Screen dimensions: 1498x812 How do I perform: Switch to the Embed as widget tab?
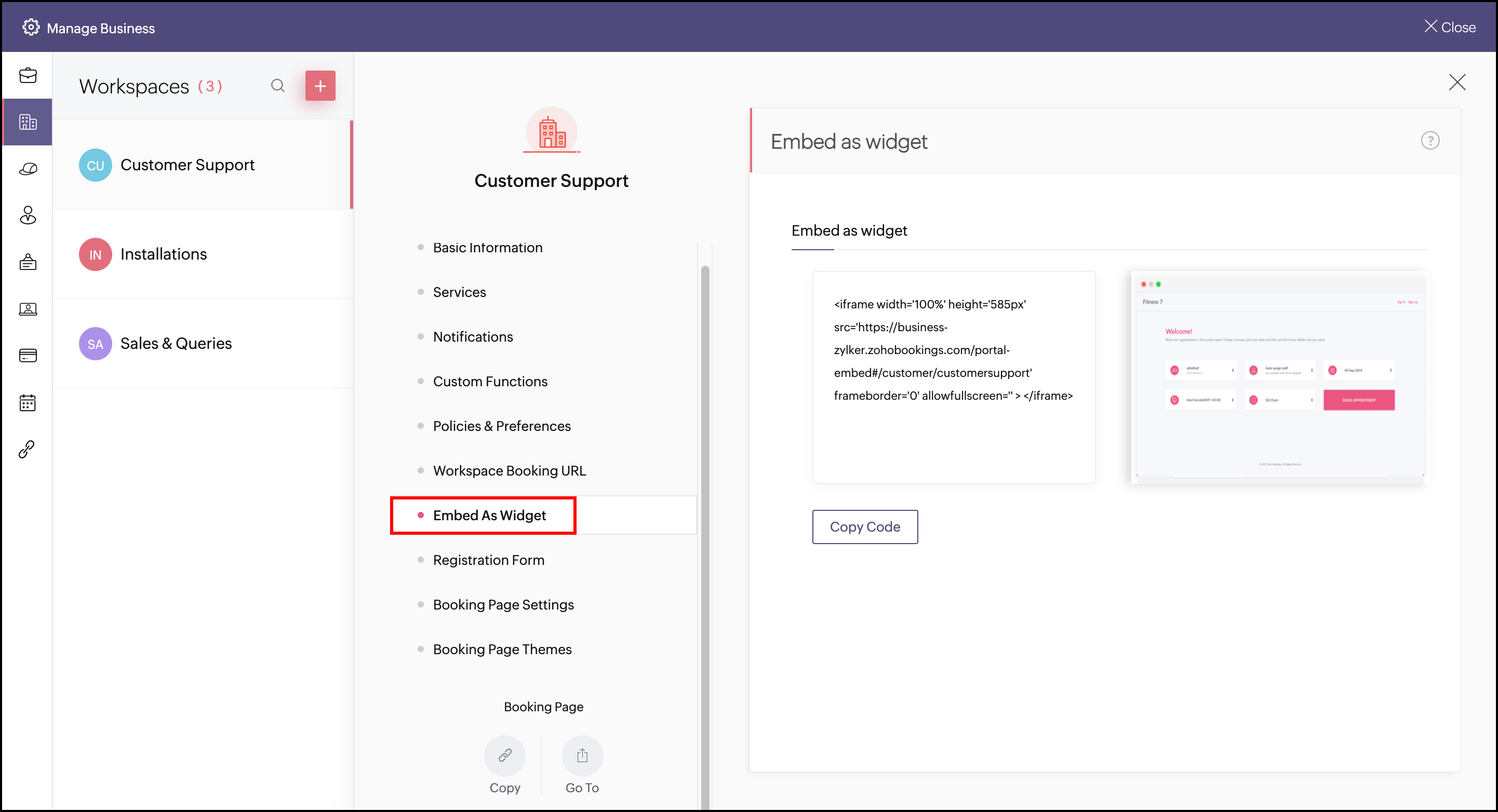click(848, 232)
